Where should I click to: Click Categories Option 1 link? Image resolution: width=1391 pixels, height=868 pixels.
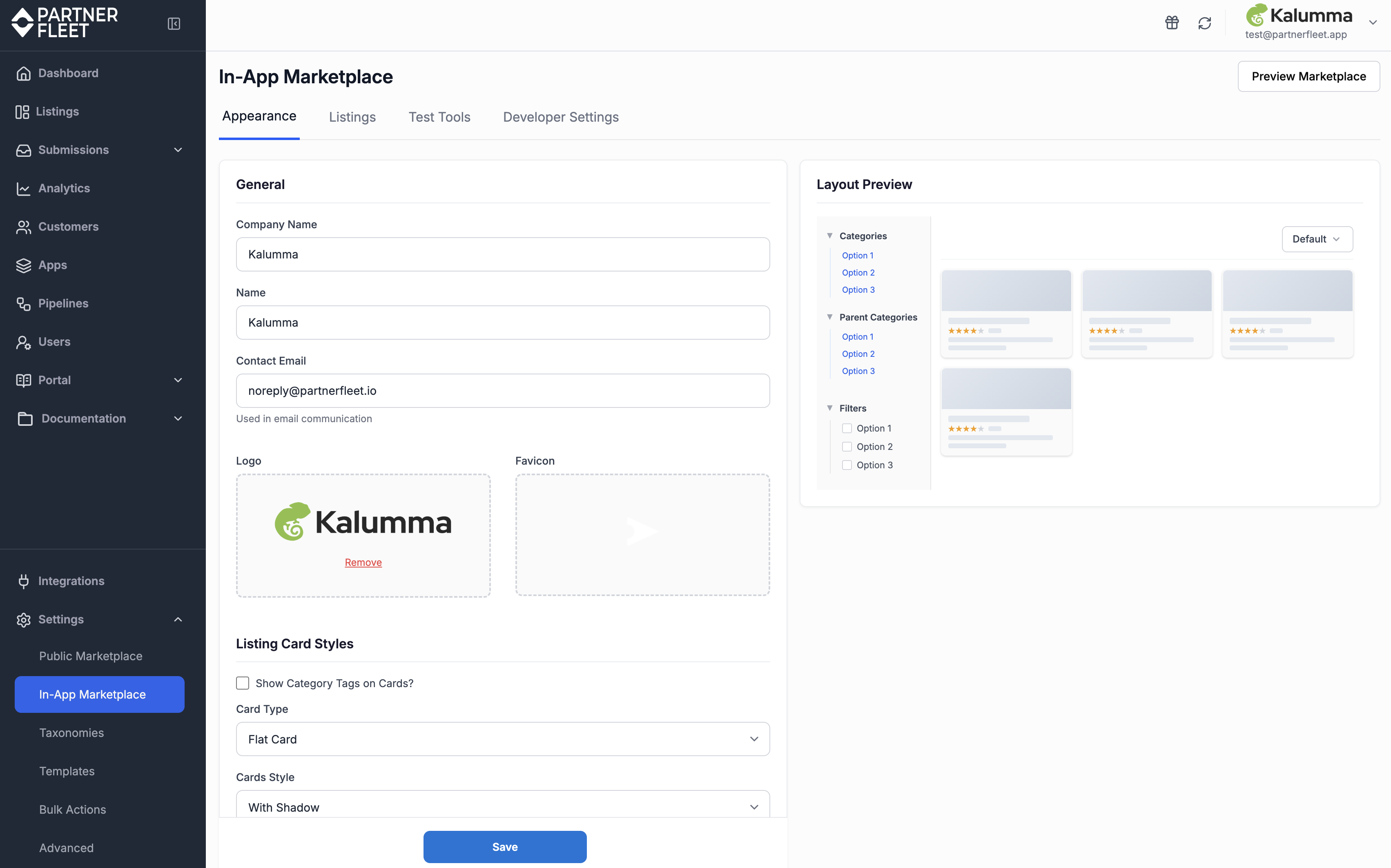pyautogui.click(x=858, y=256)
